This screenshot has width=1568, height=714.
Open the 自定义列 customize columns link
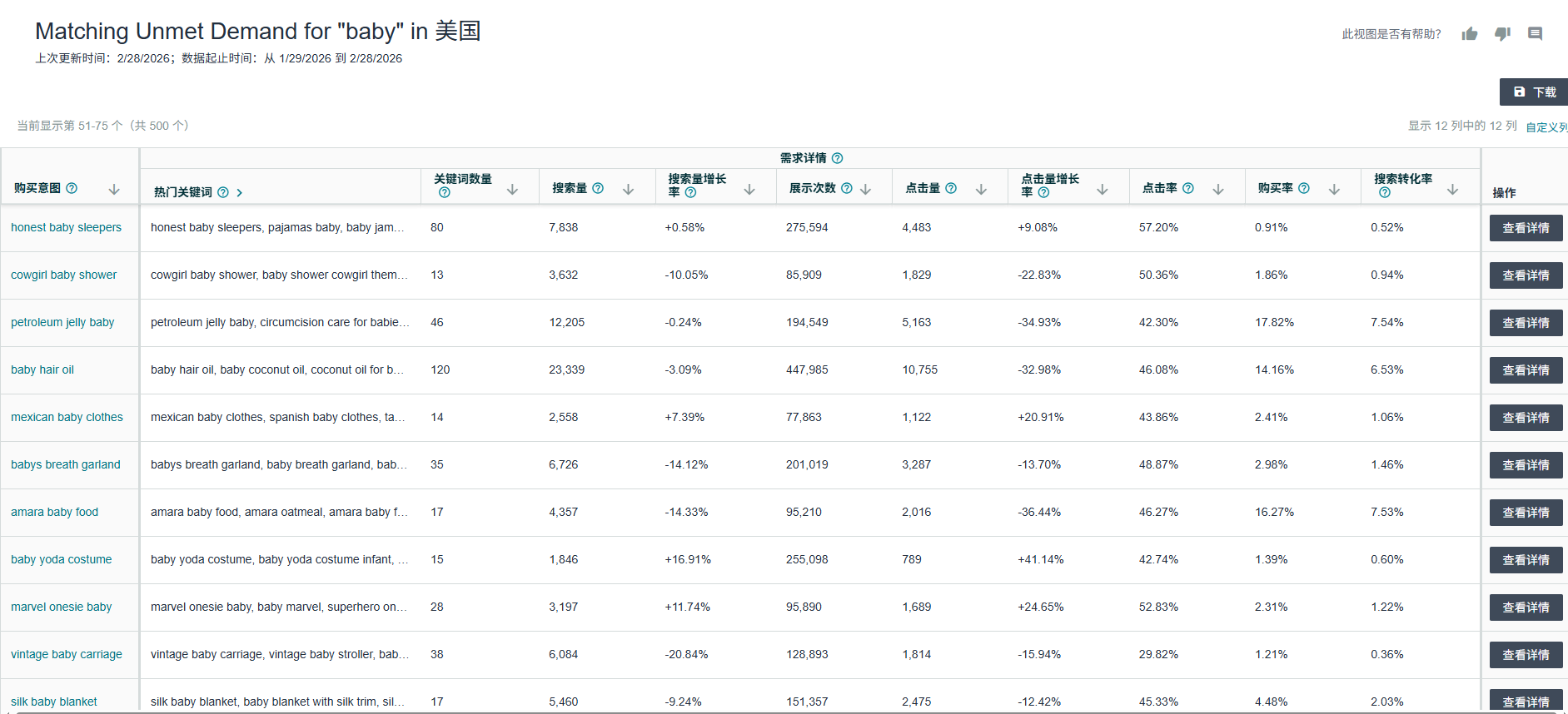point(1546,127)
